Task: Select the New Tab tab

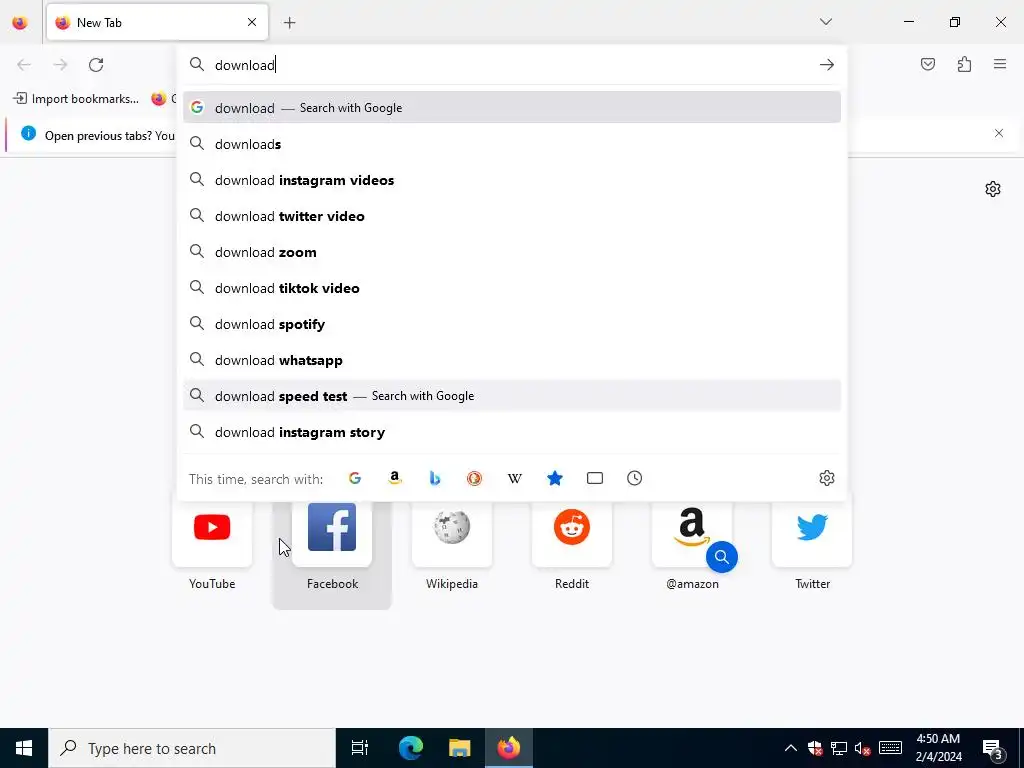Action: 157,23
